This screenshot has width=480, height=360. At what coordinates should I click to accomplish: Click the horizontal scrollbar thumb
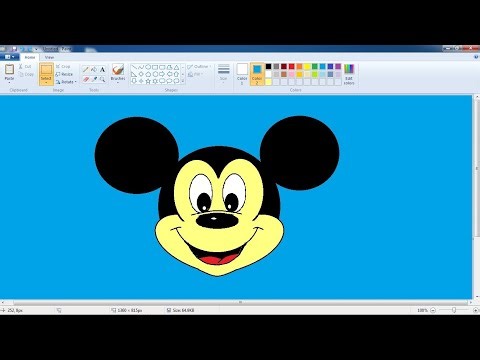click(x=240, y=302)
